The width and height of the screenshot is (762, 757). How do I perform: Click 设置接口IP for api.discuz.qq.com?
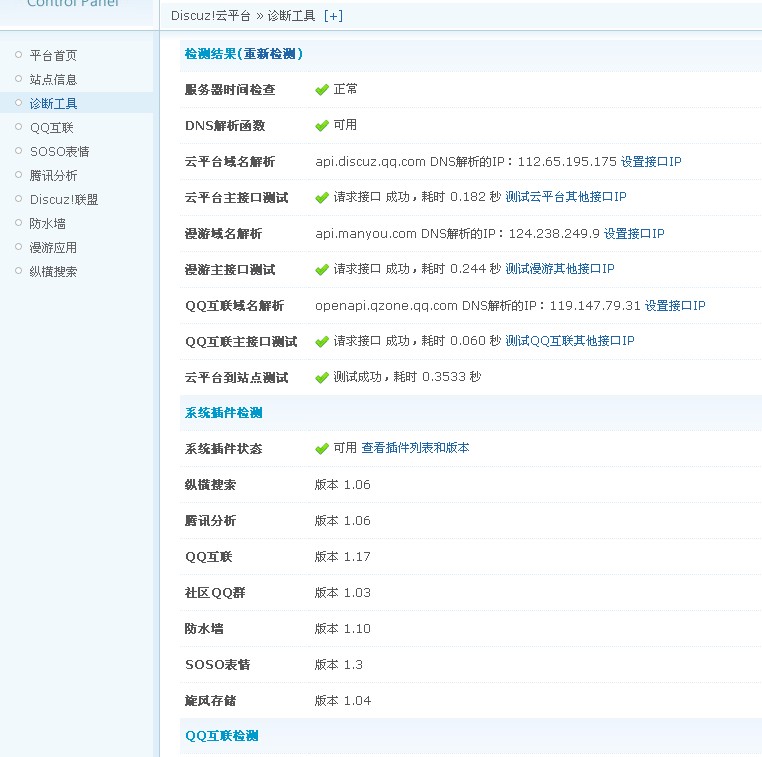[651, 161]
